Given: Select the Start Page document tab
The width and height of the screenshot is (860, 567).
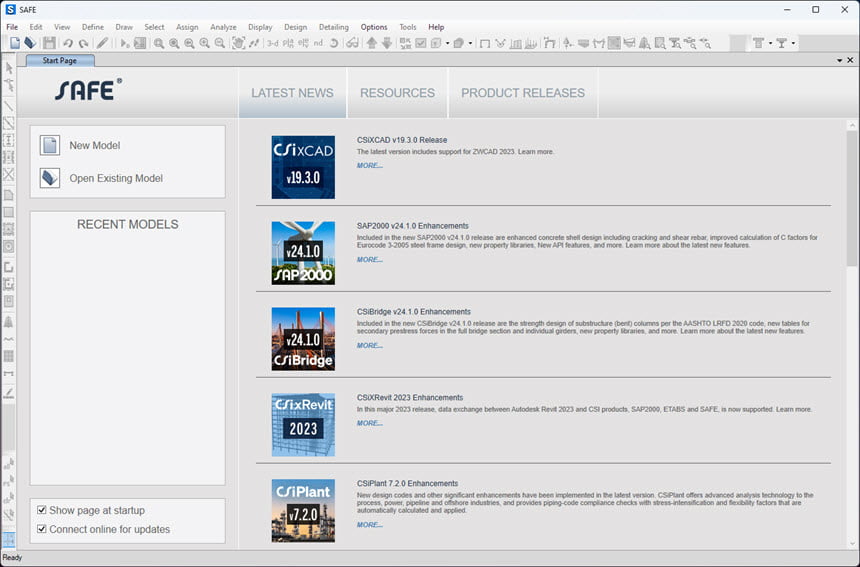Looking at the screenshot, I should coord(60,60).
